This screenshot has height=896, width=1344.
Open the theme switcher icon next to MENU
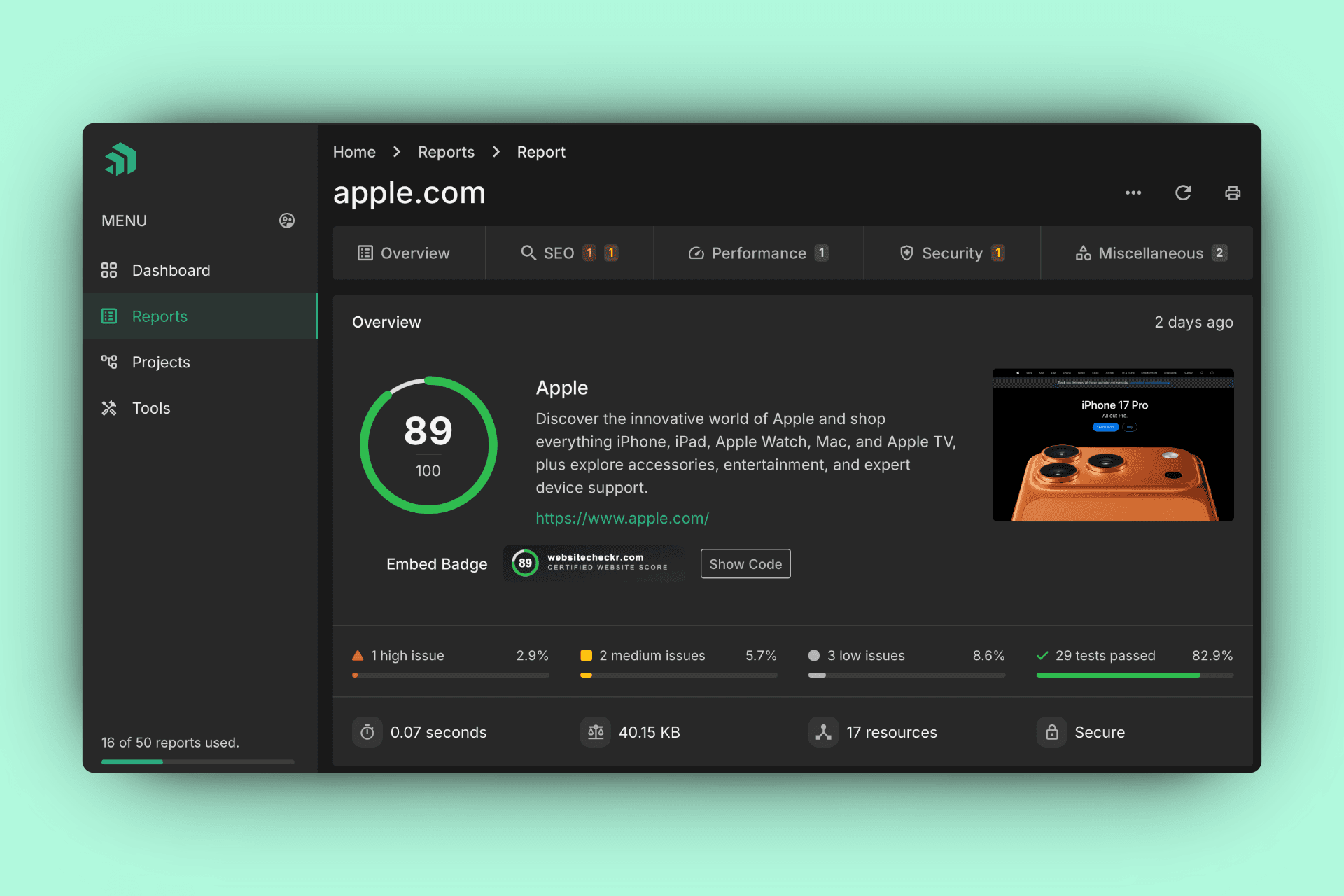(286, 220)
